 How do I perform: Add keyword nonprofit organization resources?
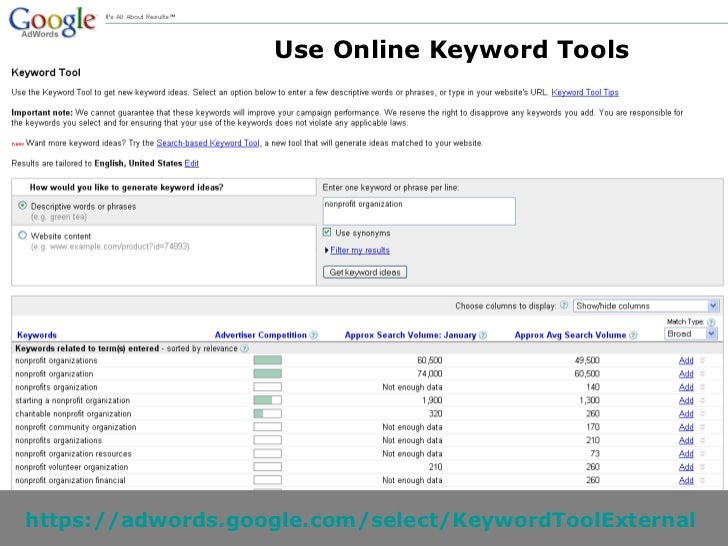click(x=686, y=454)
